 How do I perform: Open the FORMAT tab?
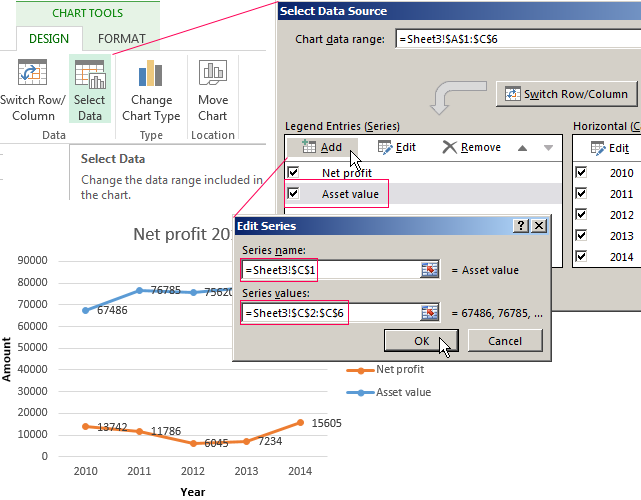[119, 38]
